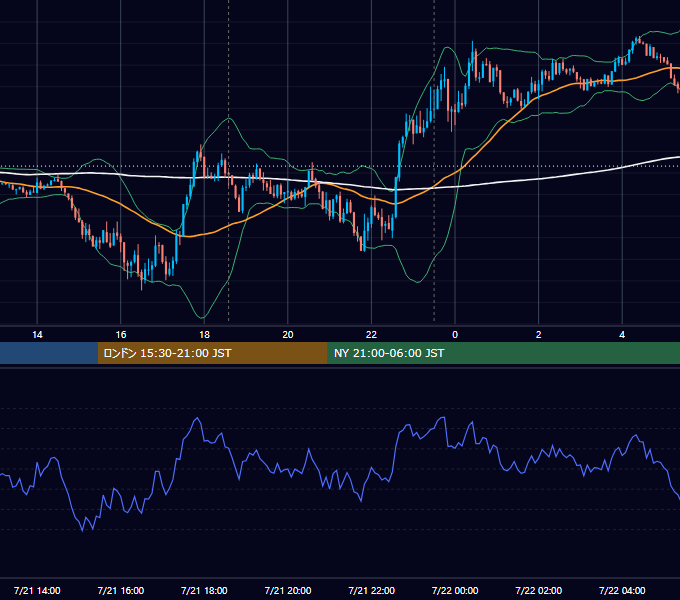Click the 7/21 16:00 timestamp label

[121, 590]
